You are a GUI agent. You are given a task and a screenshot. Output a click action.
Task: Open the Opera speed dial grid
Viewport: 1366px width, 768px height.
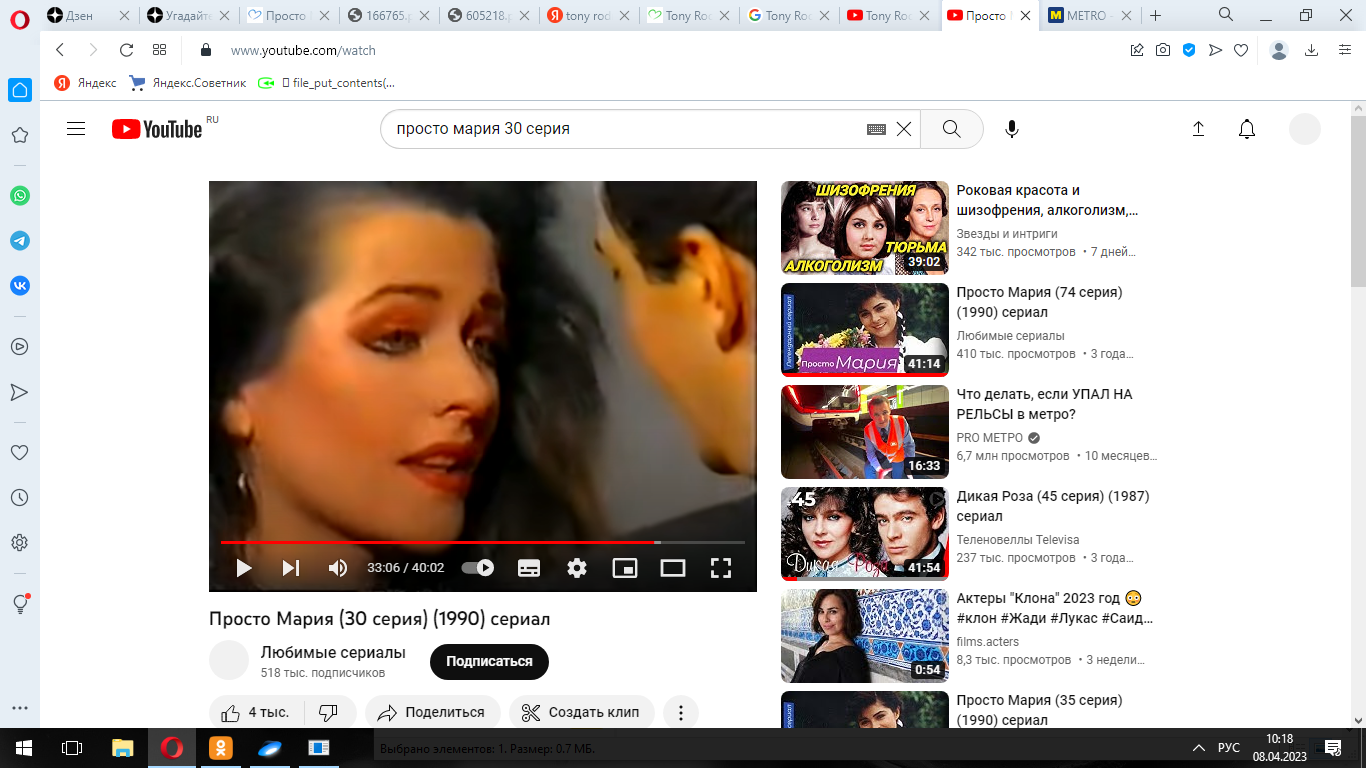point(159,50)
